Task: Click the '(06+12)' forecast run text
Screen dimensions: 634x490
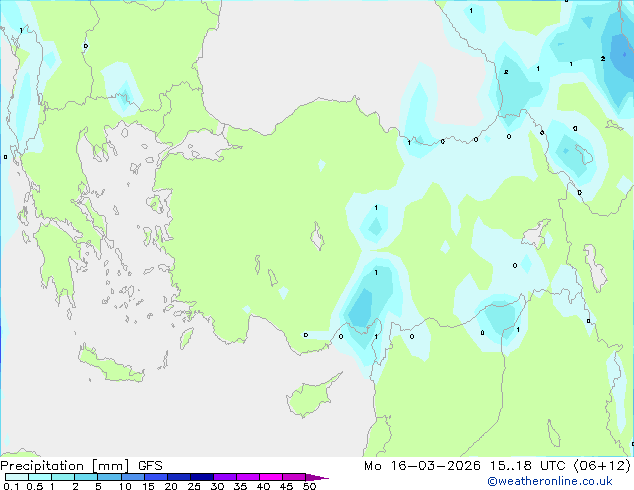Action: pyautogui.click(x=602, y=466)
